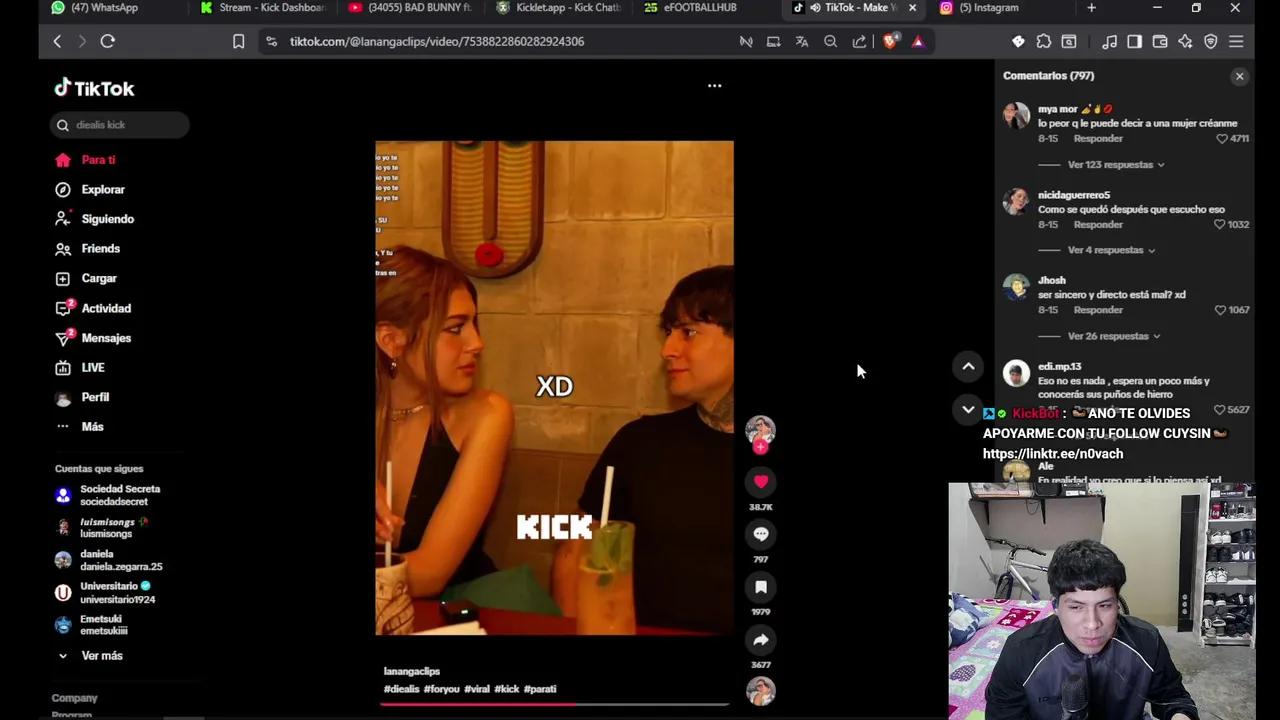Click the address bar URL

click(437, 41)
